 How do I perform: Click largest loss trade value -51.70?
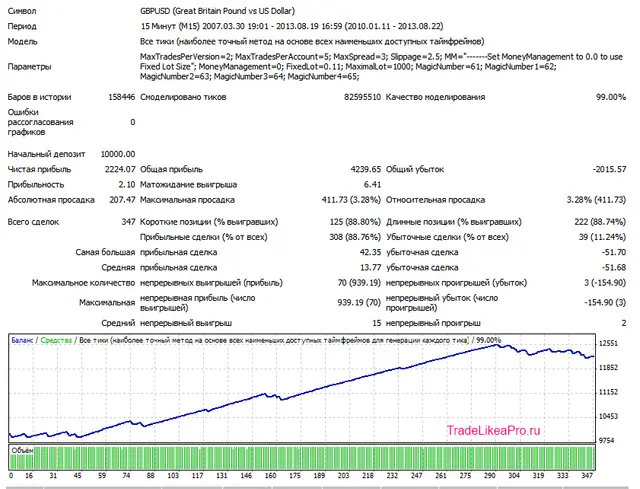point(613,253)
